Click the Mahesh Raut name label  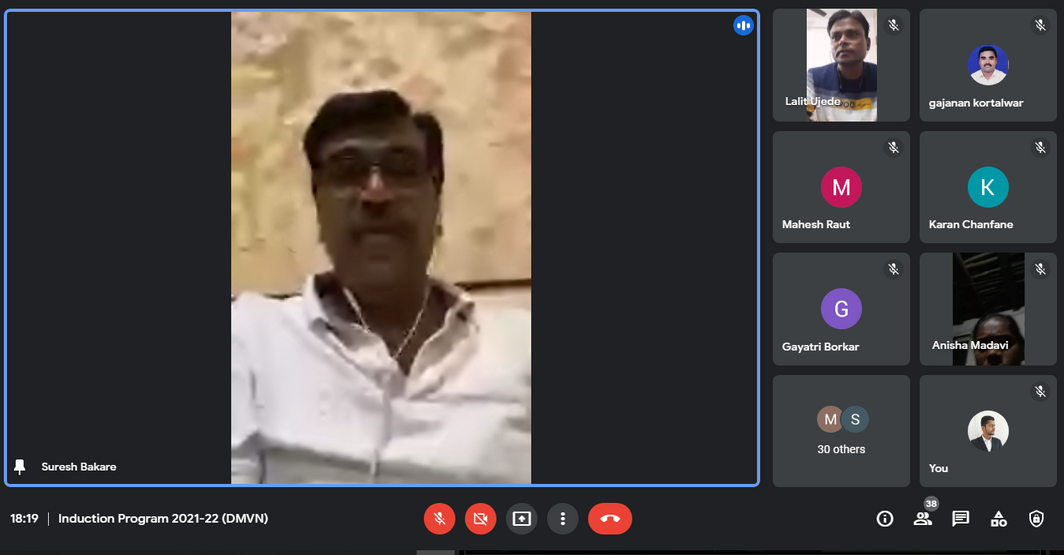[816, 225]
